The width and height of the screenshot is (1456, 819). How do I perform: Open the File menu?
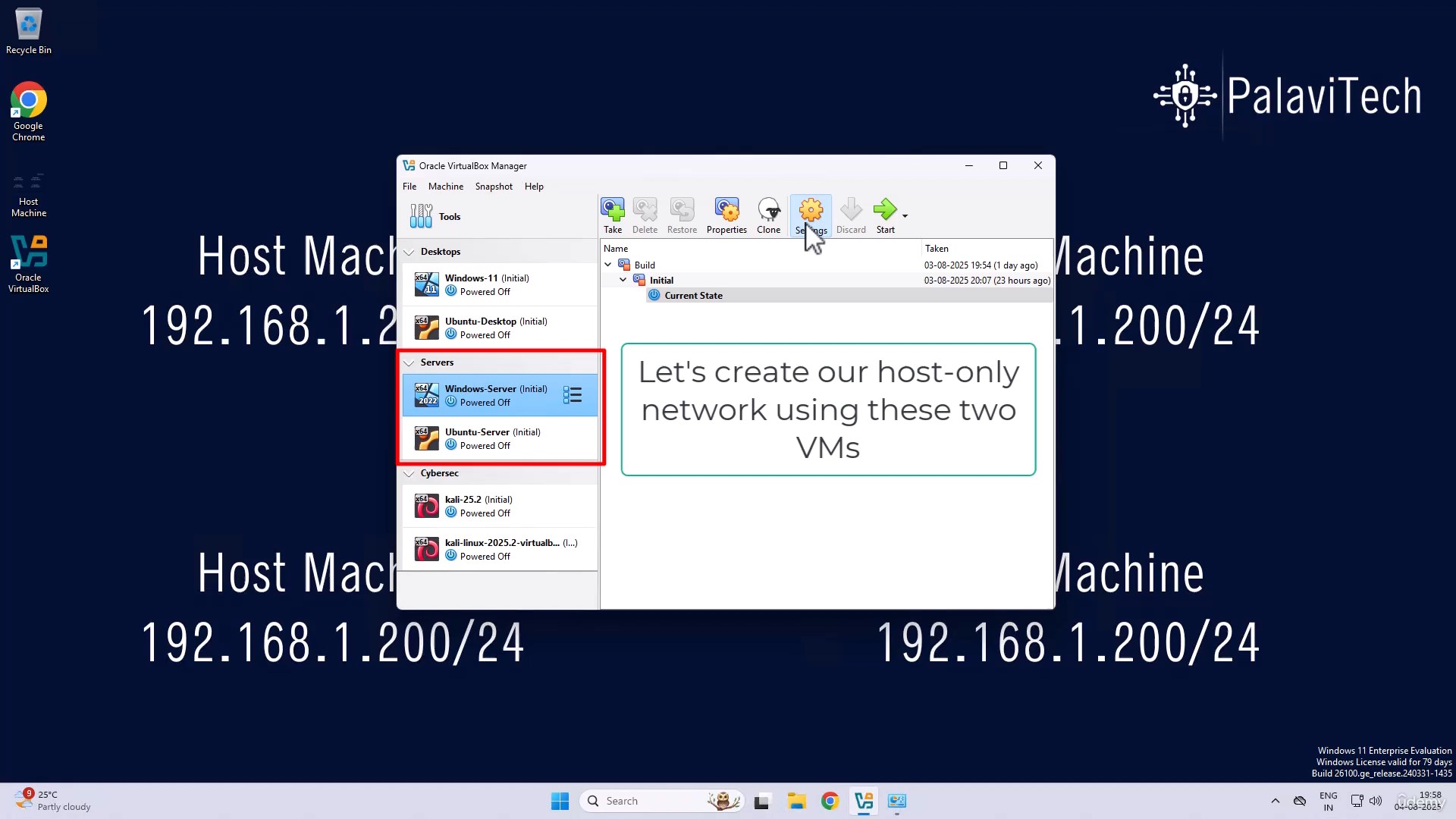(x=409, y=187)
